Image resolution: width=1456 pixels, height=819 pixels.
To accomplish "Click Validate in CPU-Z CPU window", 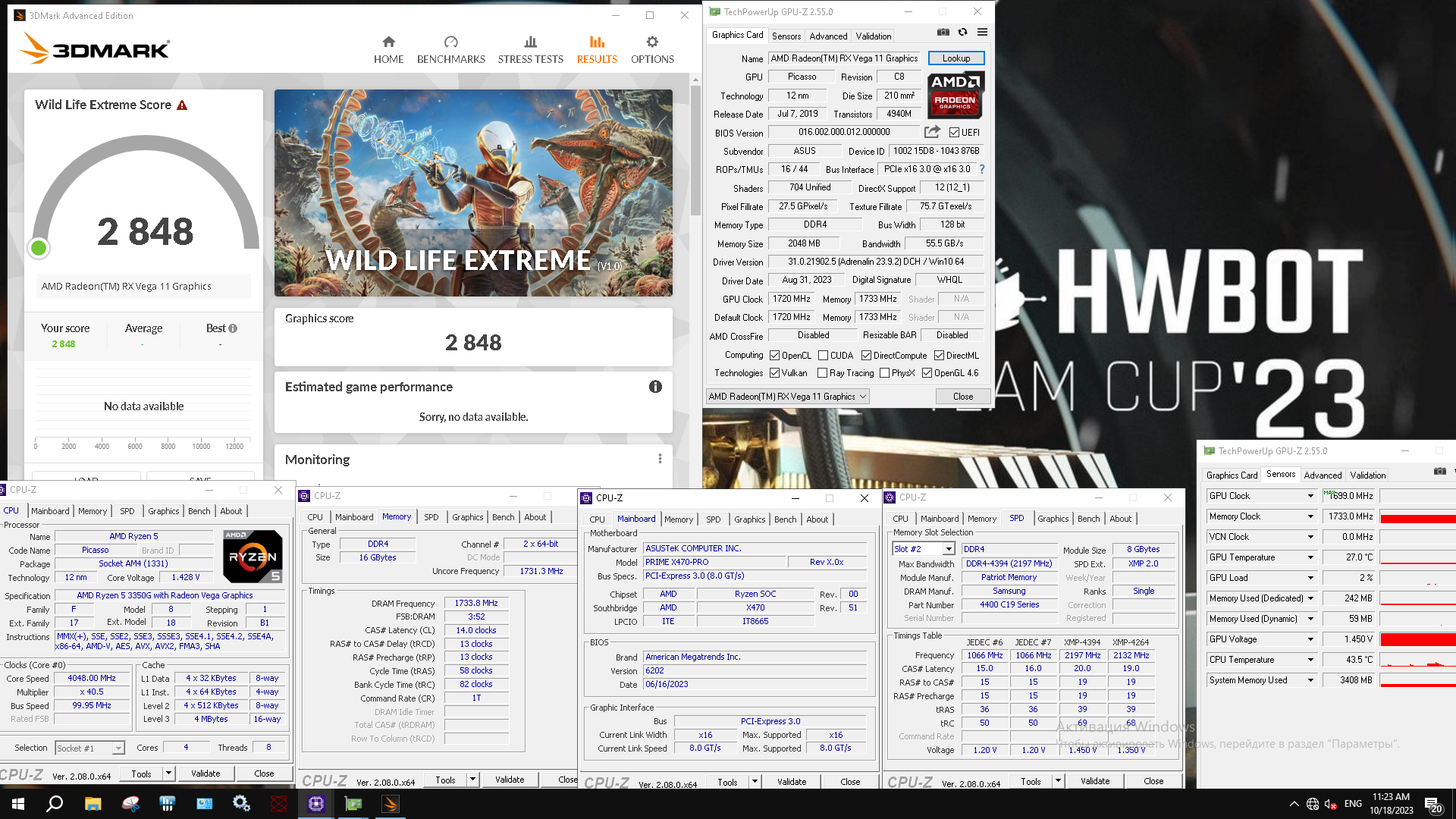I will tap(206, 773).
